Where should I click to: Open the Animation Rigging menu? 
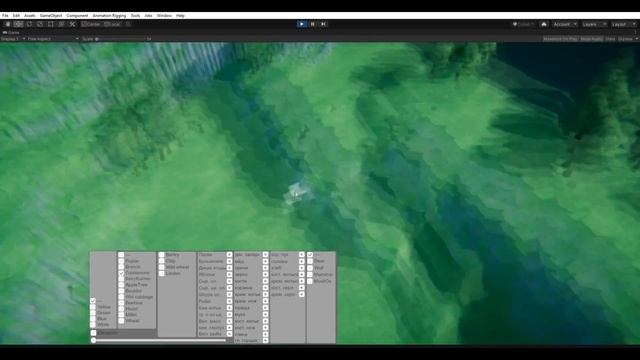(109, 16)
